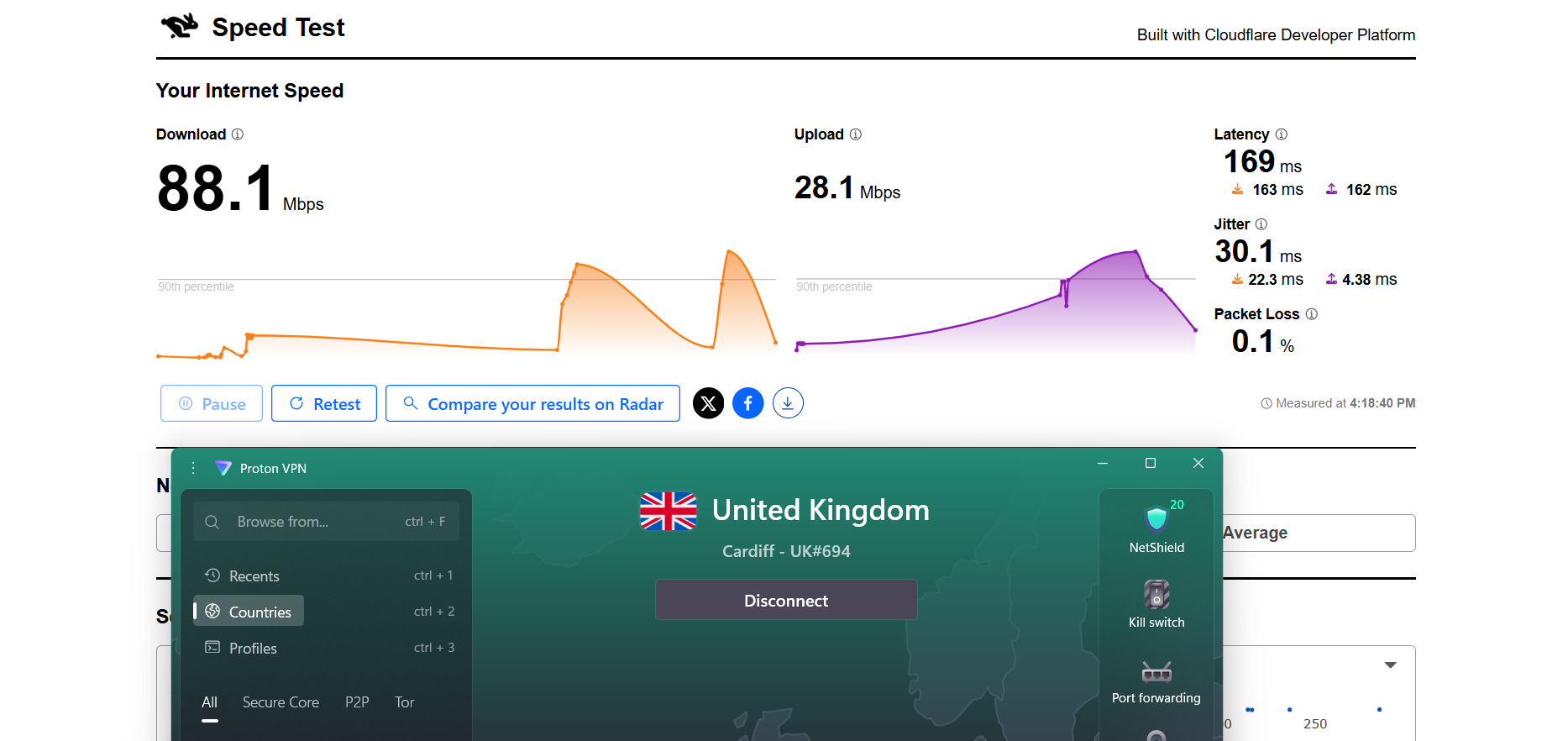Maximize the Proton VPN window
Screen dimensions: 1568x741
coord(1151,463)
